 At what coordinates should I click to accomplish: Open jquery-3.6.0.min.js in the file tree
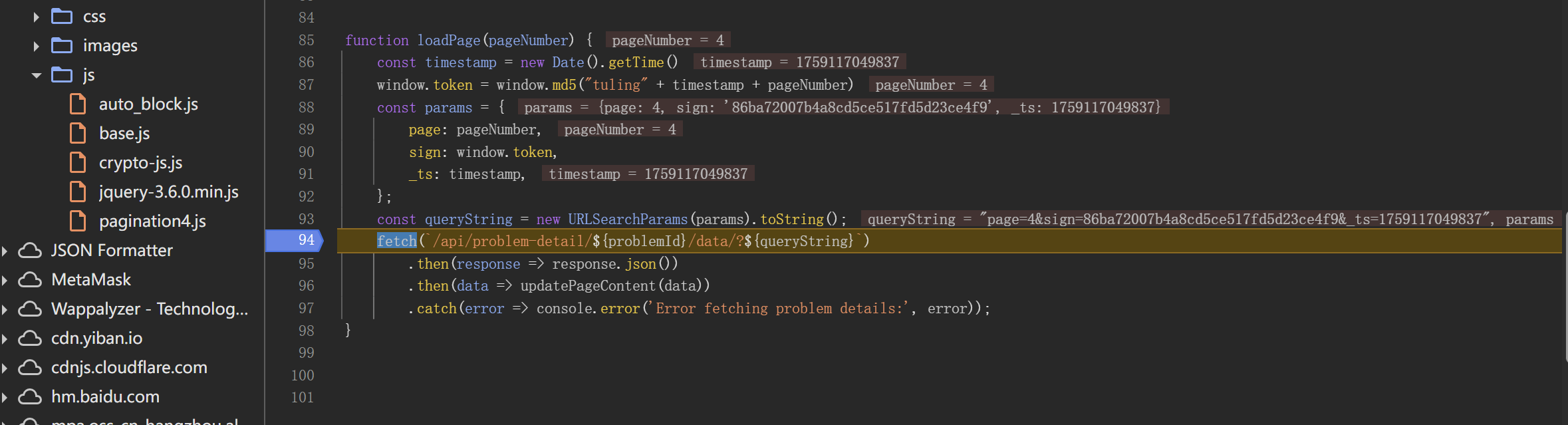tap(169, 192)
